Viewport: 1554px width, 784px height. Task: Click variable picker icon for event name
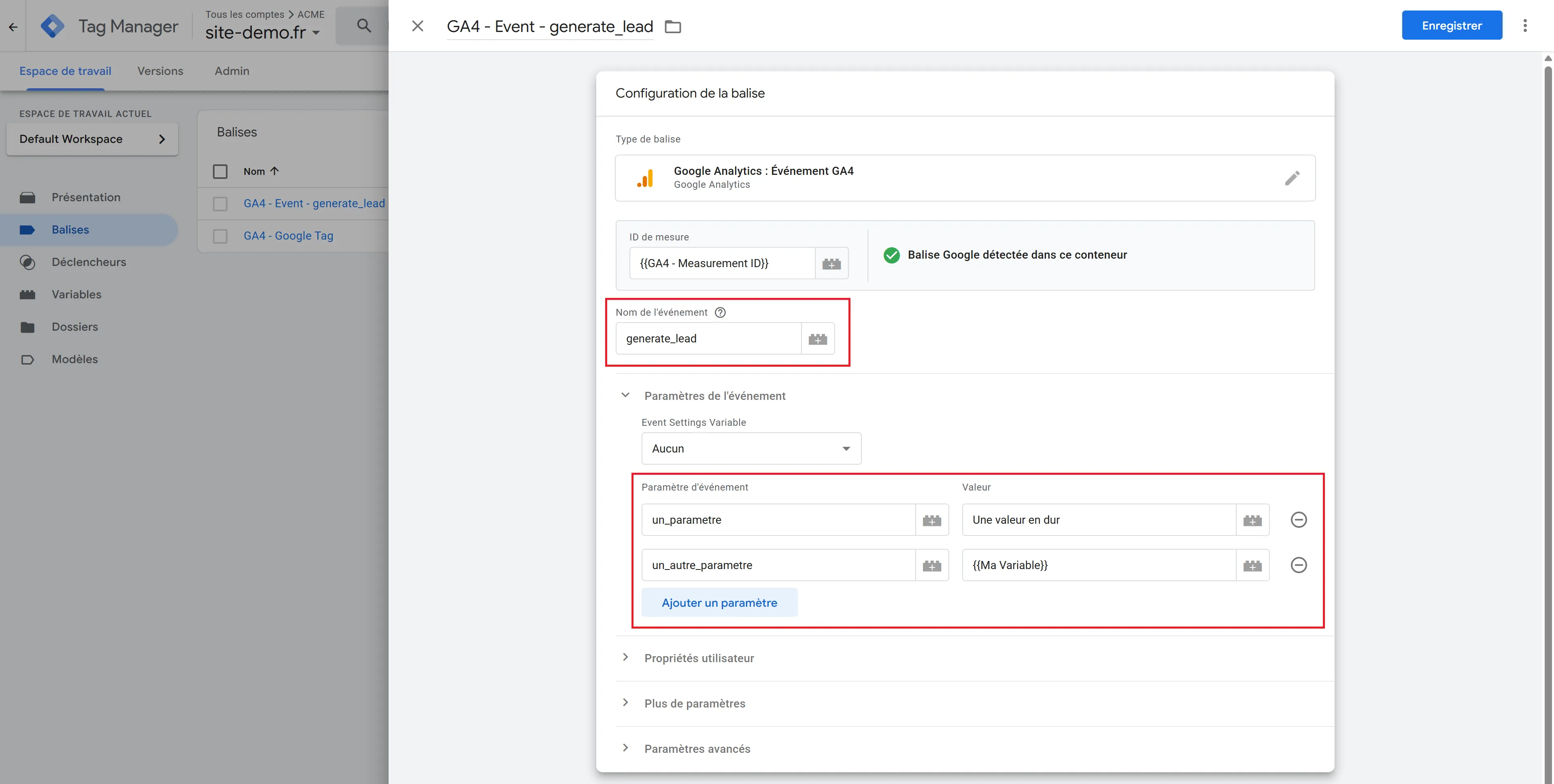(x=817, y=339)
